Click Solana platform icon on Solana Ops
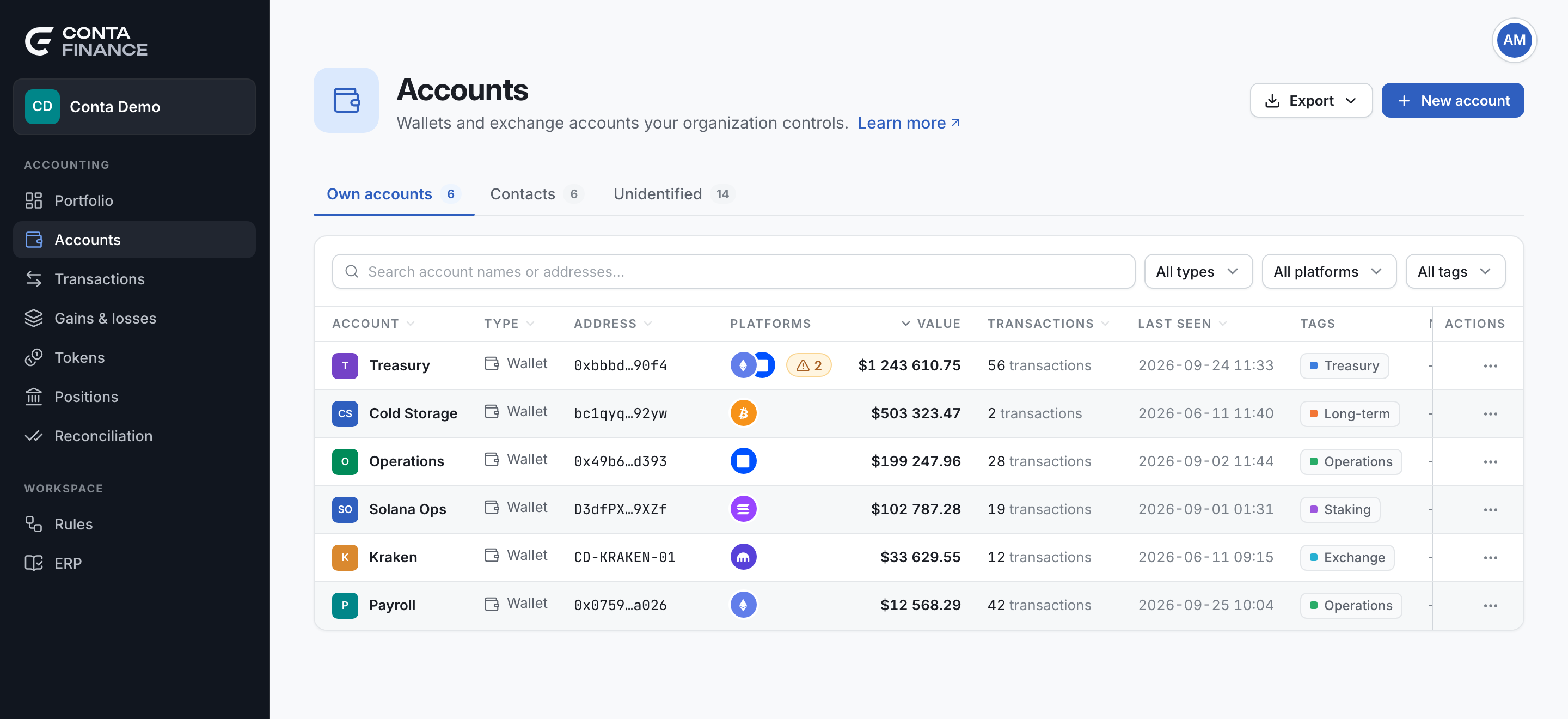1568x719 pixels. tap(743, 509)
